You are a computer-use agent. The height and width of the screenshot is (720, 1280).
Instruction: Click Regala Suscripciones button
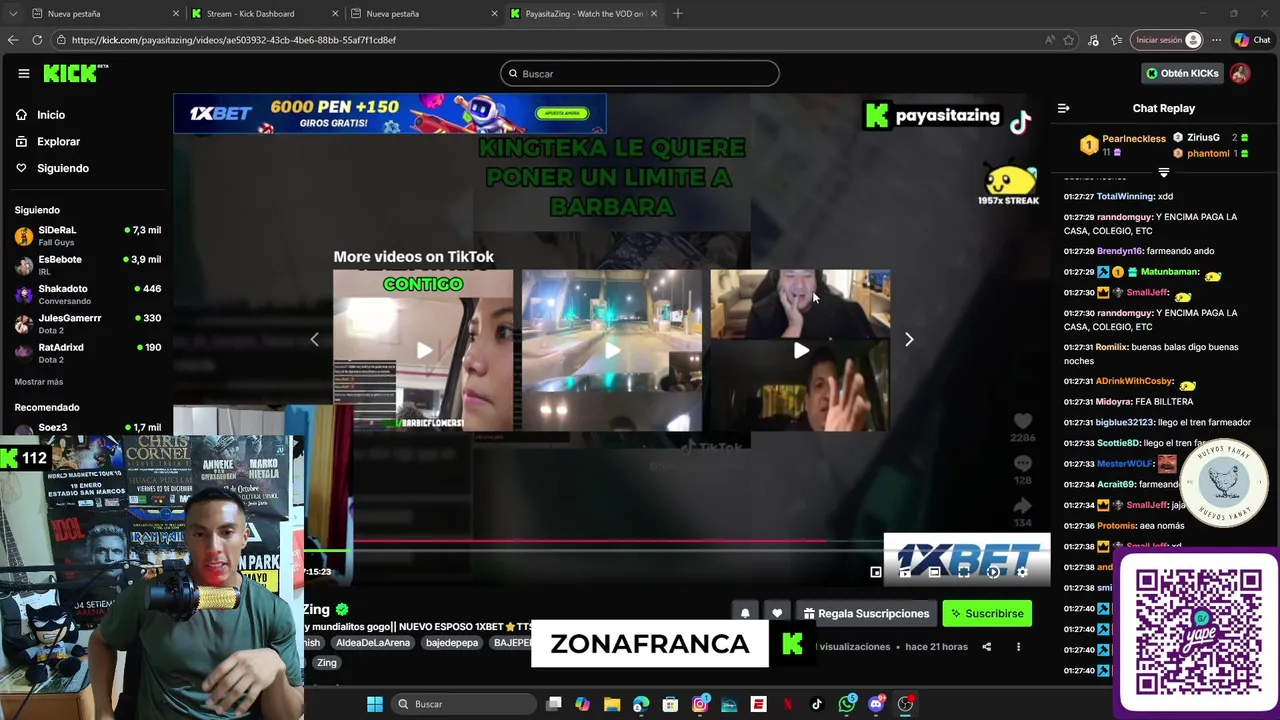point(866,613)
